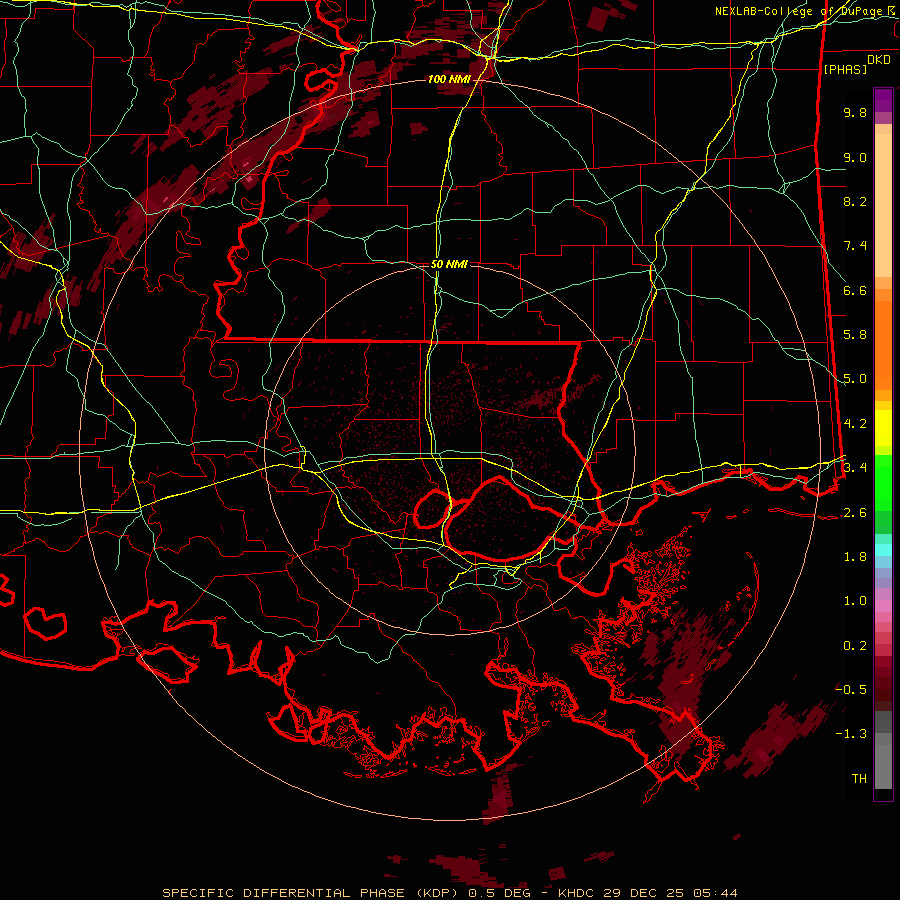Click the 1.8 value on the legend
The width and height of the screenshot is (900, 900).
[855, 557]
